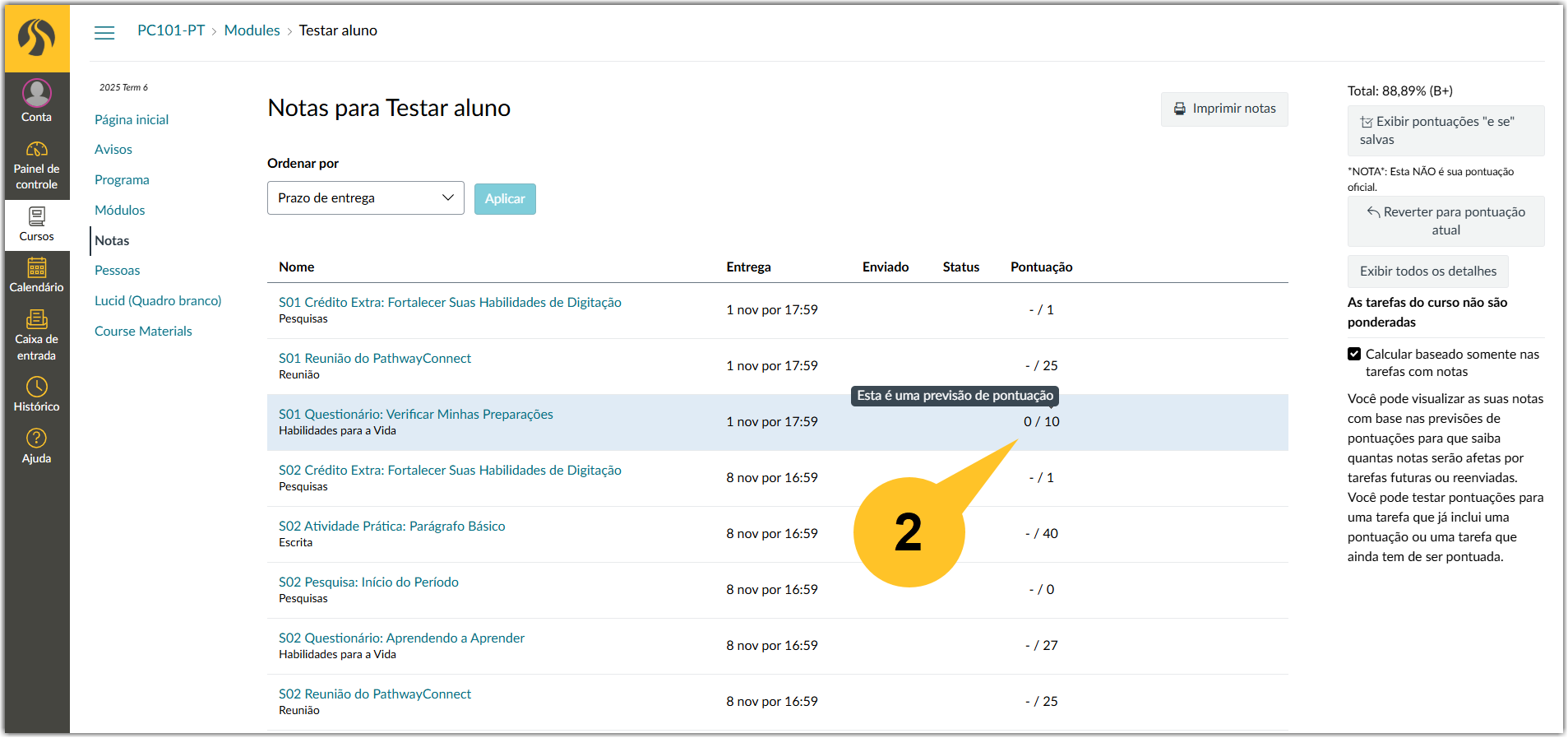Screen dimensions: 1568x738
Task: Open the Cursos sidebar icon
Action: [x=36, y=216]
